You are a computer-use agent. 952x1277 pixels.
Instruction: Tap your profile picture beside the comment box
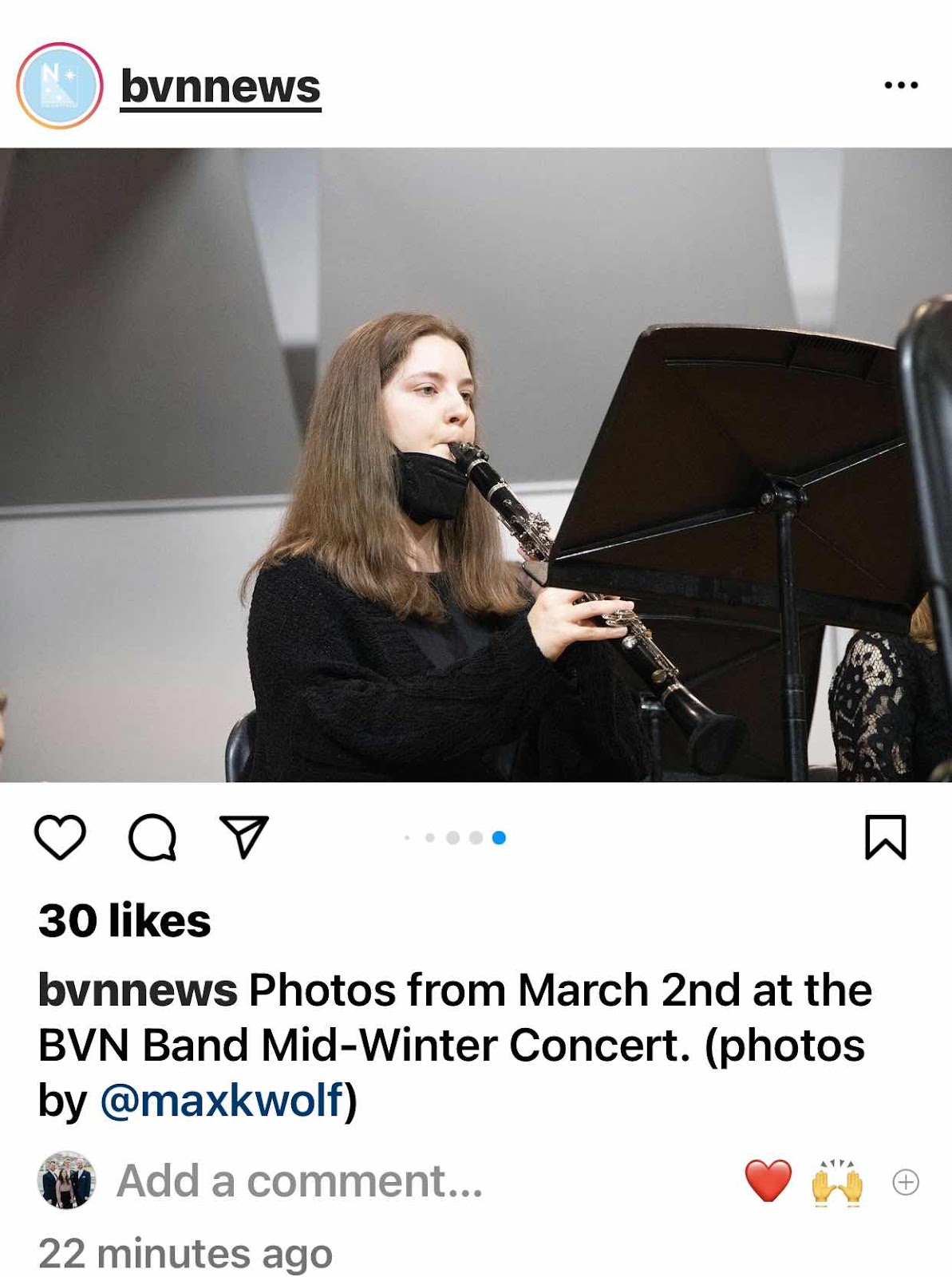pos(66,1180)
